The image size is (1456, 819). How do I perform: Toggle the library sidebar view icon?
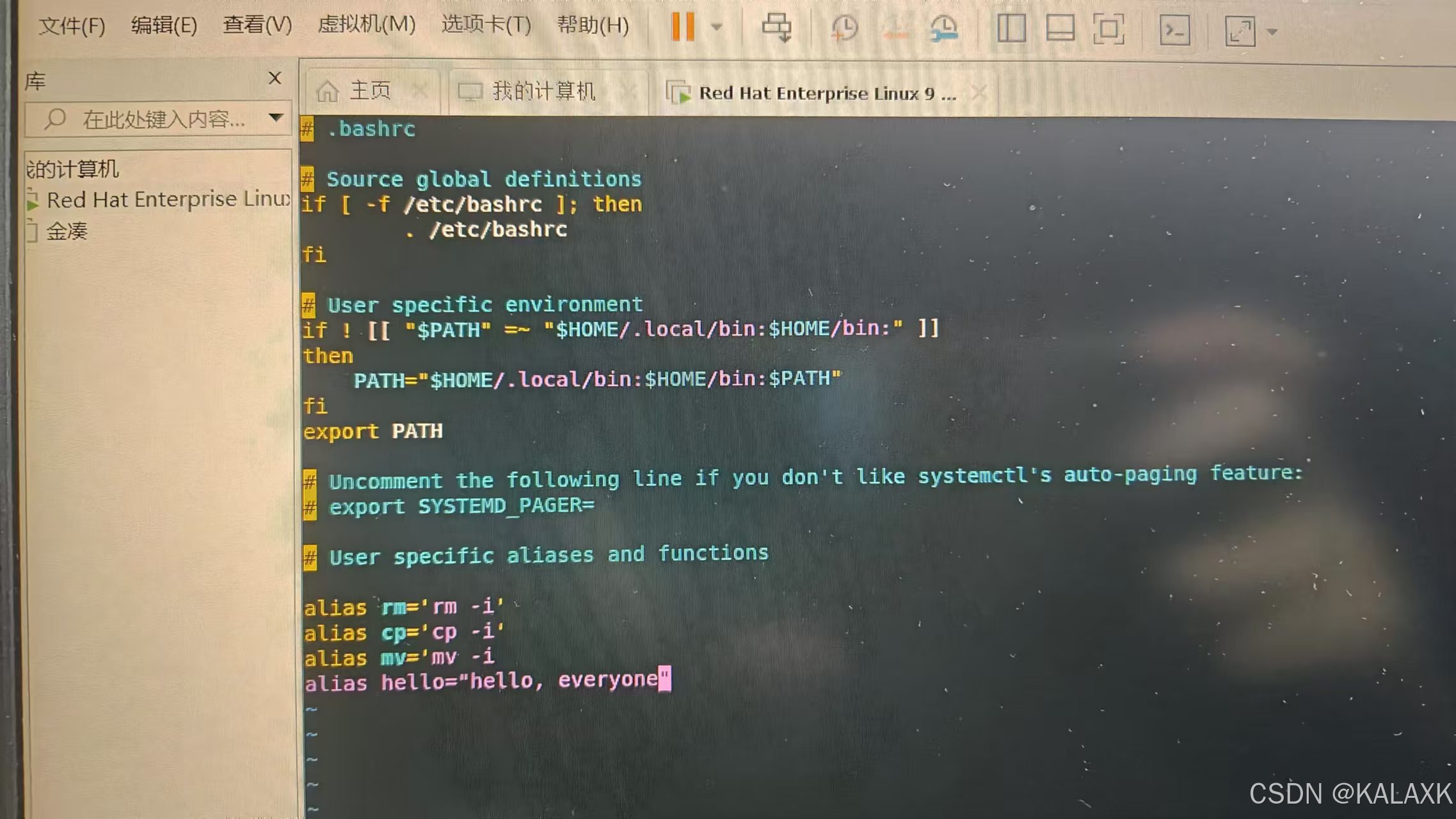pos(1011,29)
